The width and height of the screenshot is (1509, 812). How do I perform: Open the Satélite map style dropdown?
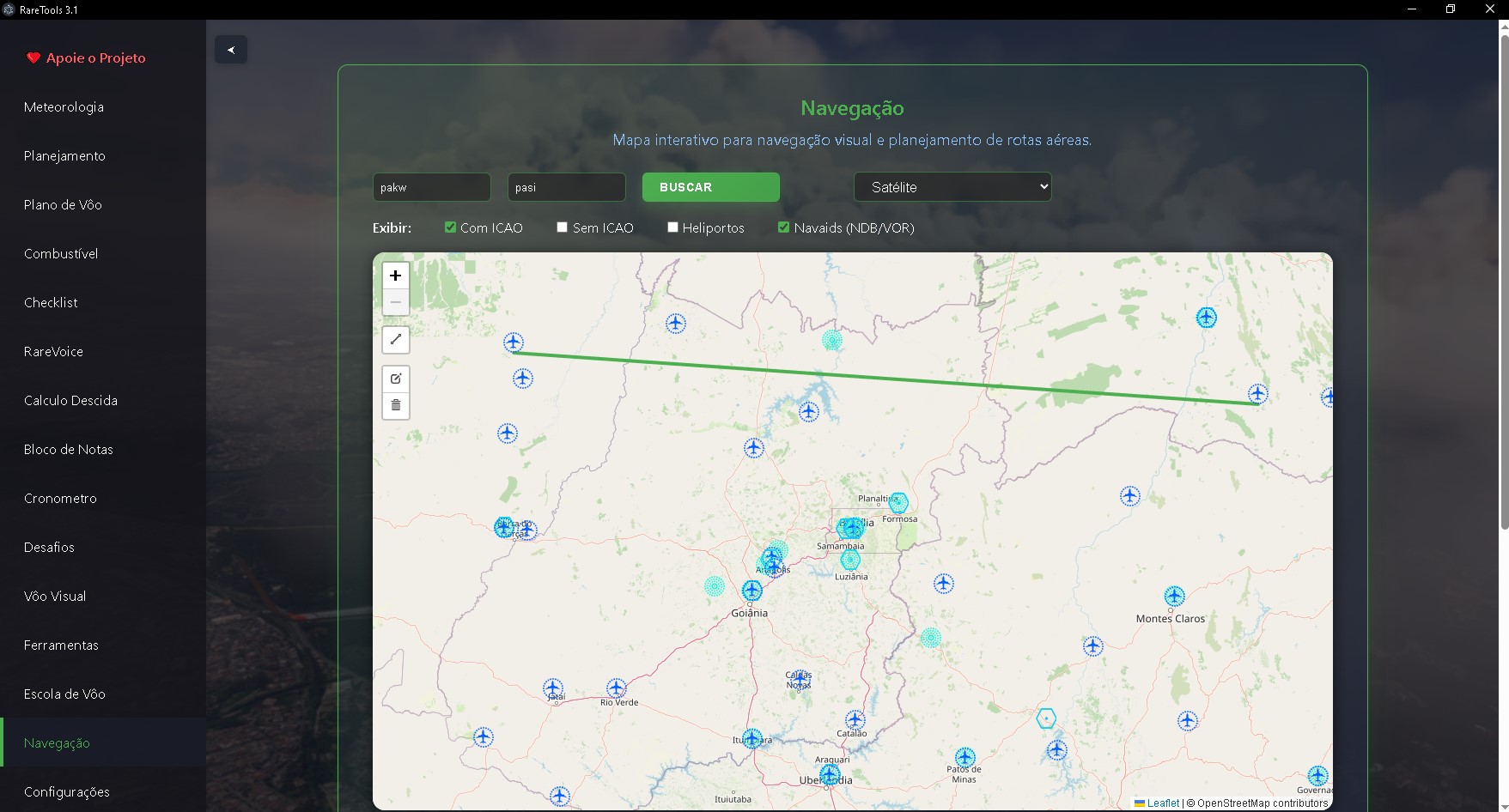tap(952, 186)
